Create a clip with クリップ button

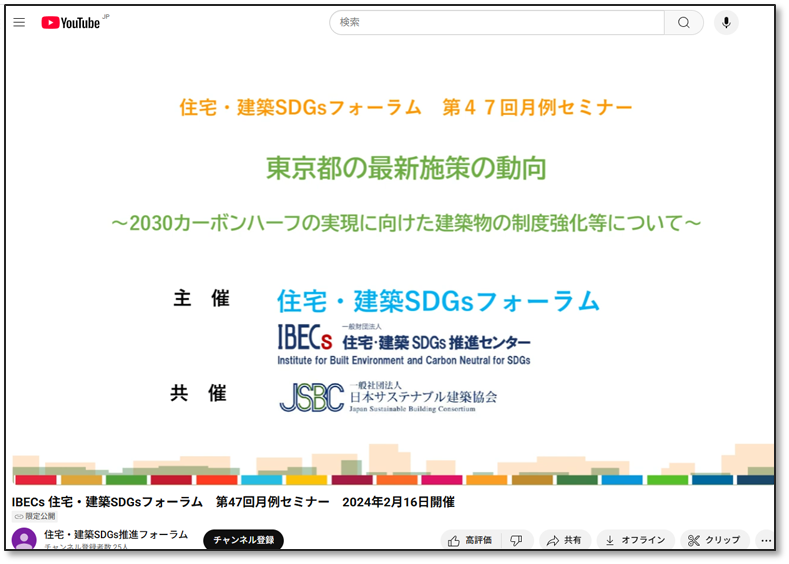click(x=714, y=540)
